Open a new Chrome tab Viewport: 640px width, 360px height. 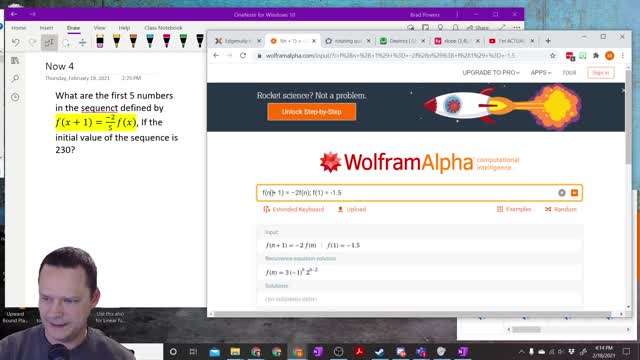coord(548,41)
